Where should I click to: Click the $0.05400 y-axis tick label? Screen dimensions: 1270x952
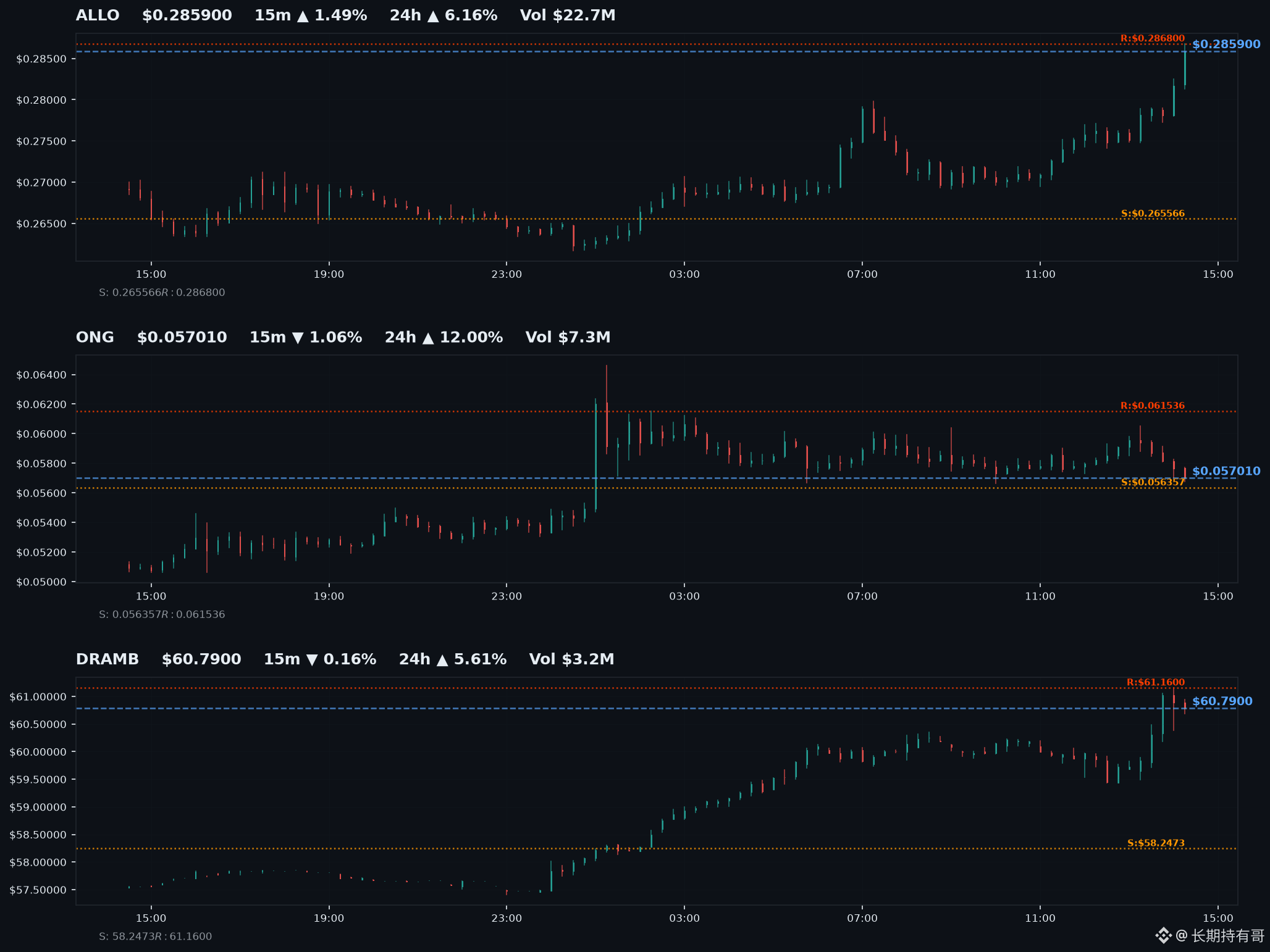[41, 523]
